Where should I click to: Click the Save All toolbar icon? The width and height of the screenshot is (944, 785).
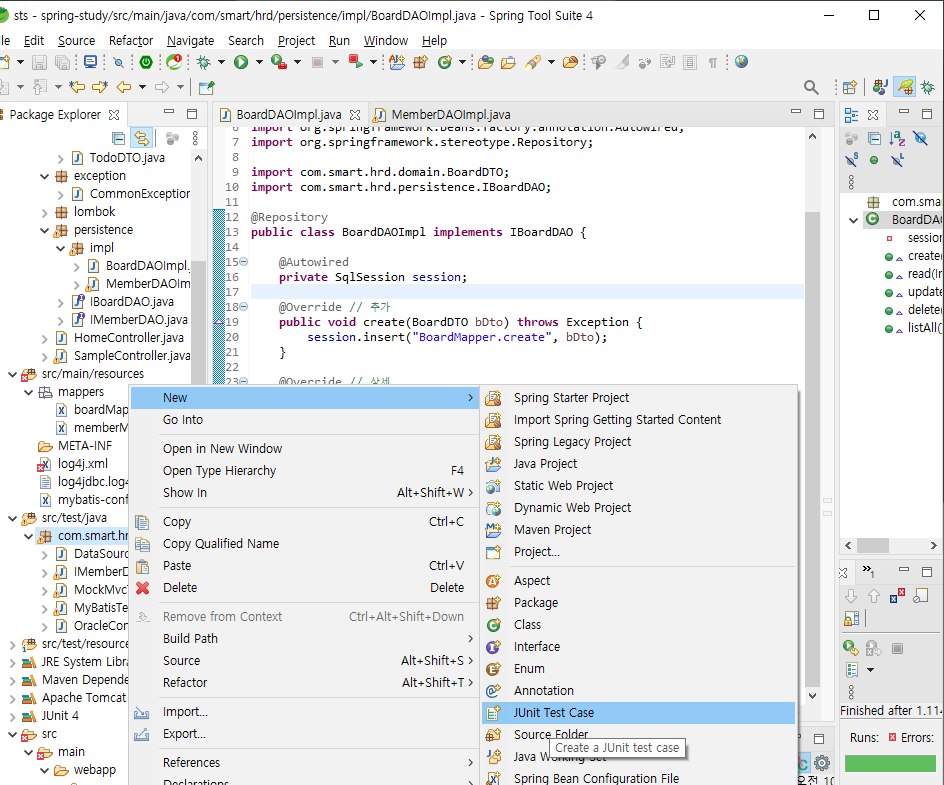pos(62,62)
